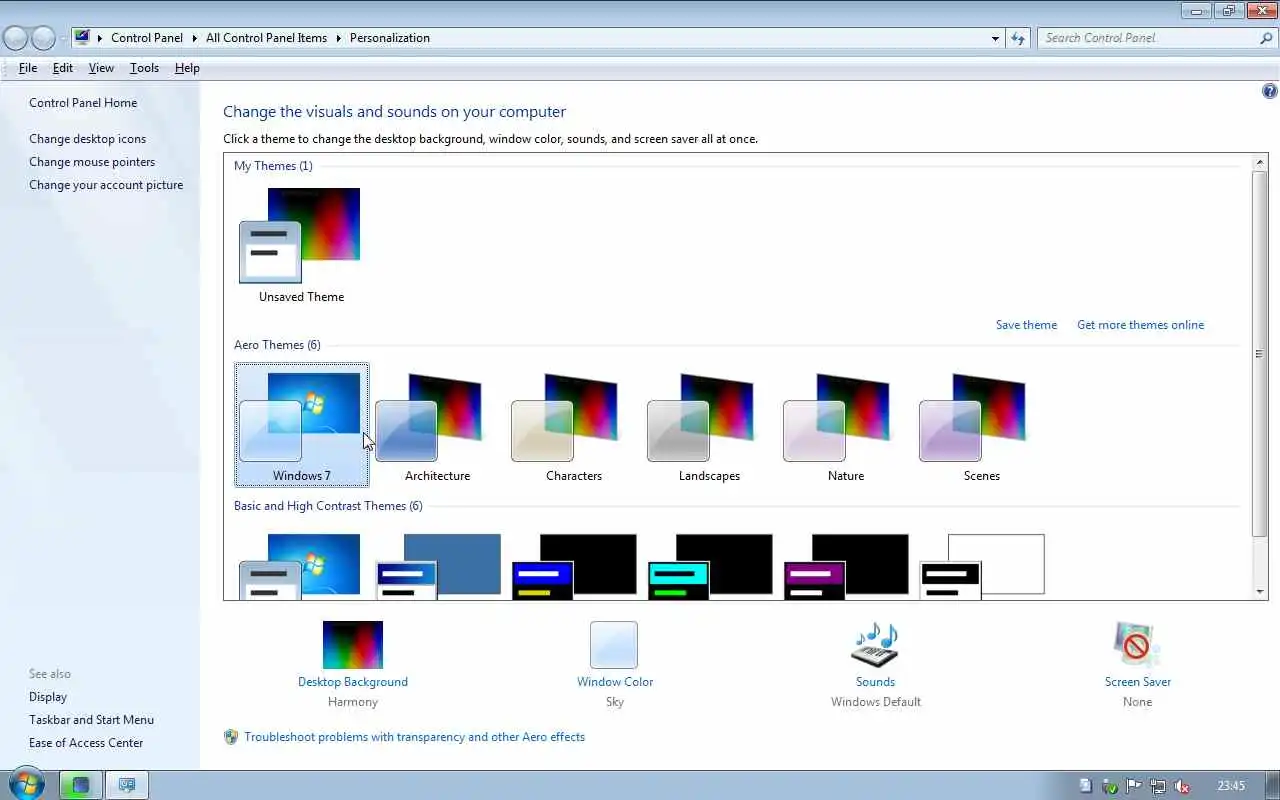Open Change your account picture
The height and width of the screenshot is (800, 1280).
pyautogui.click(x=106, y=185)
